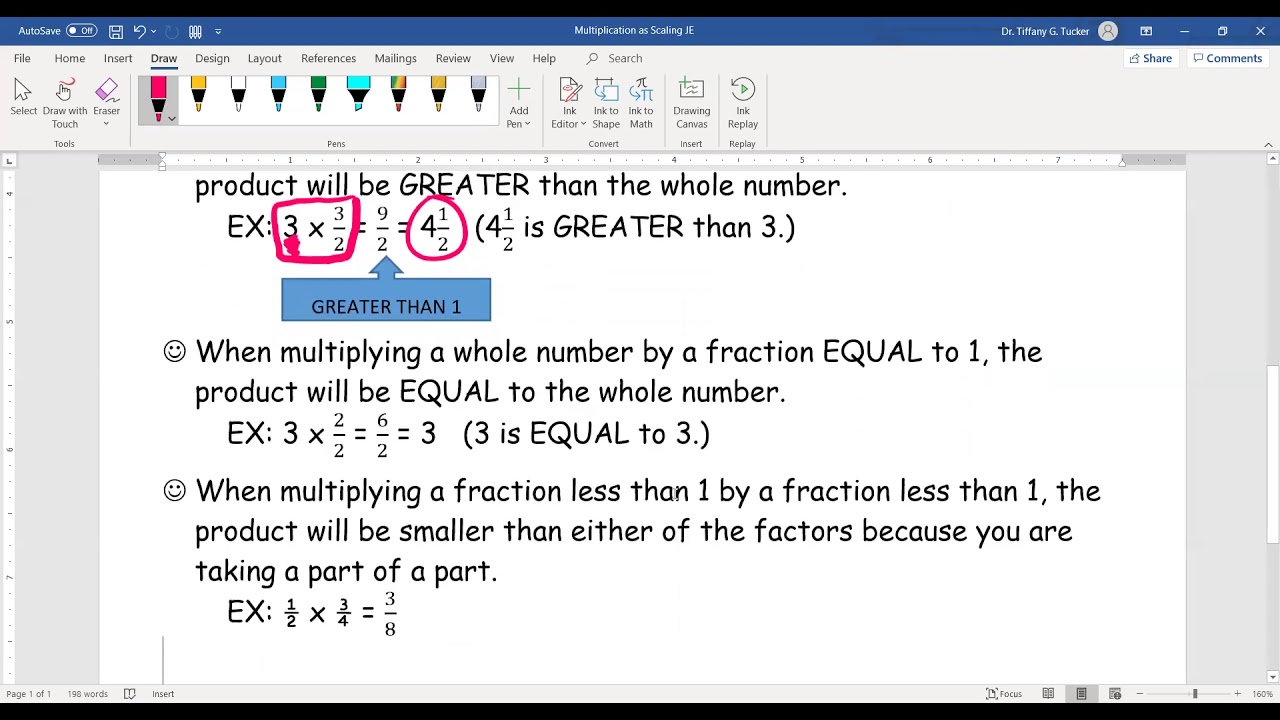Collapse the ribbon with the chevron
1280x720 pixels.
1268,145
